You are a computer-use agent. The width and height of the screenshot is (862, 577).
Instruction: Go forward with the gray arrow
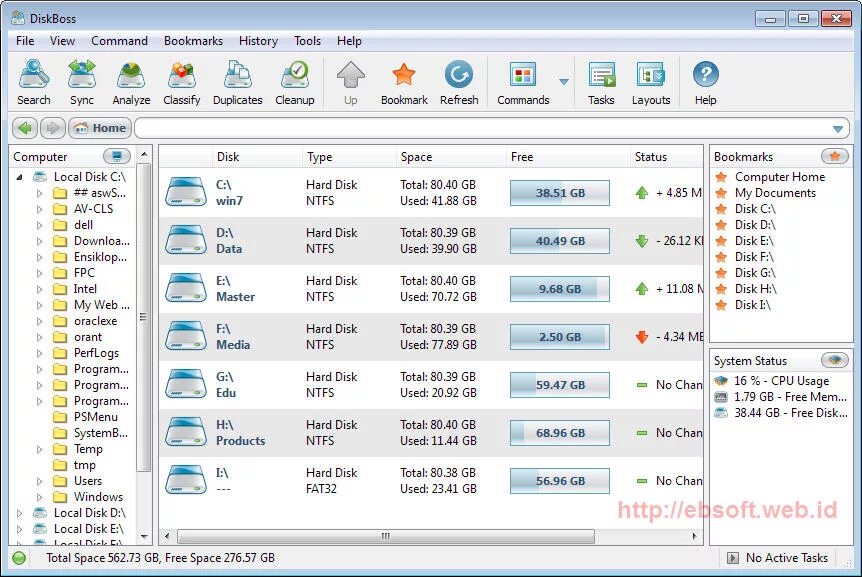53,128
